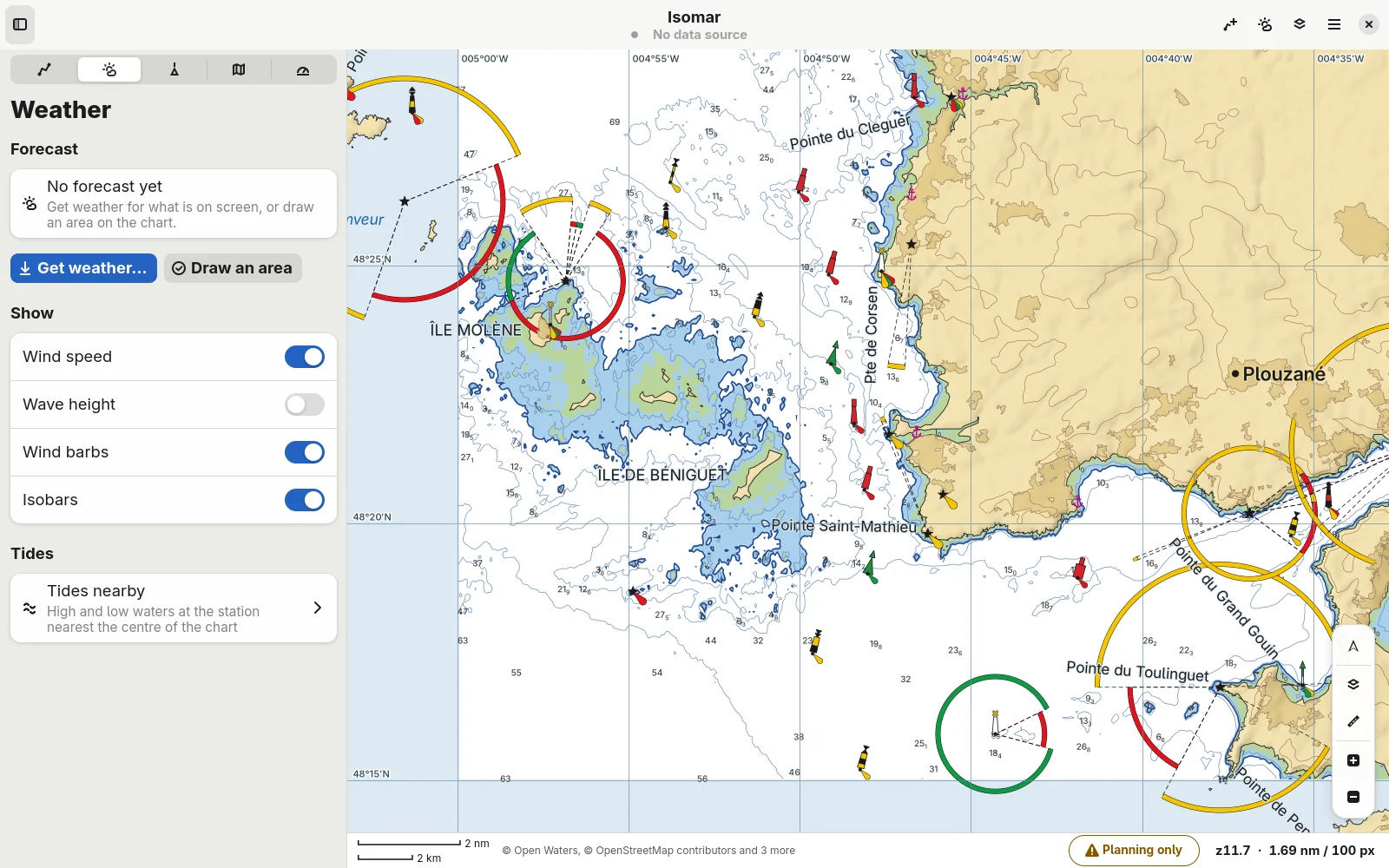Click the Pointe du Cleguer label
The image size is (1389, 868).
point(849,133)
